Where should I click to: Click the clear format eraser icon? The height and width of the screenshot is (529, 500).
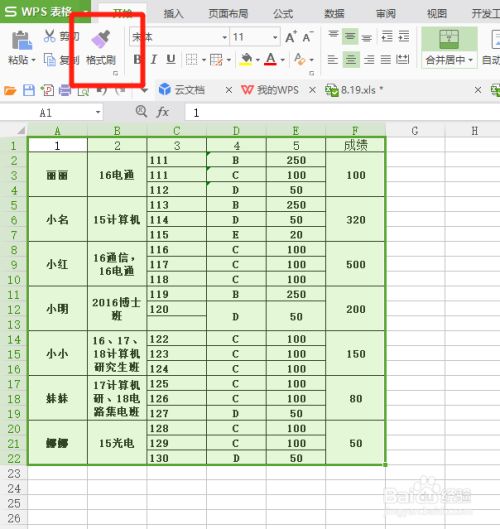coord(300,60)
